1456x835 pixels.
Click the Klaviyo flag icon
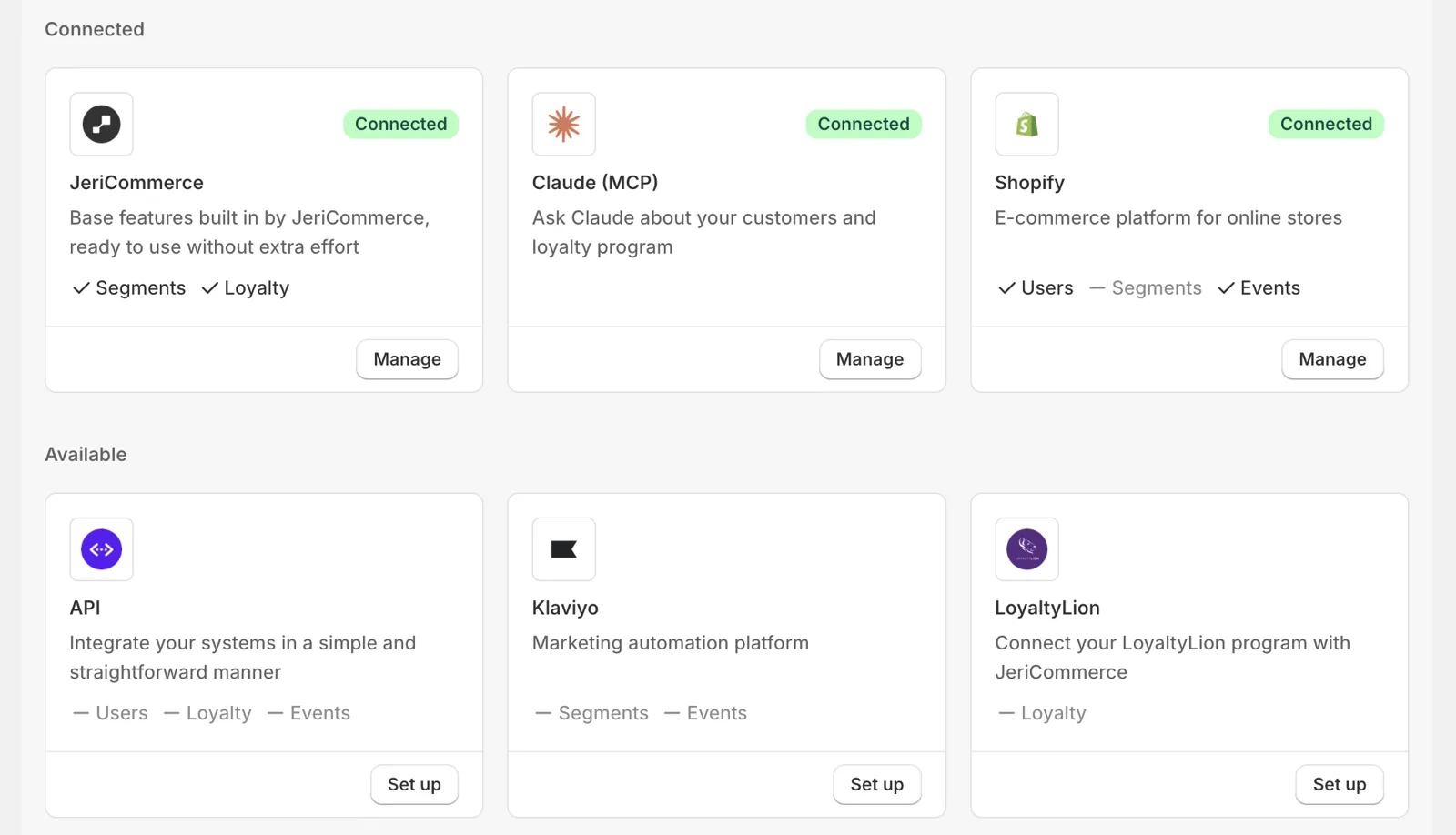(563, 549)
